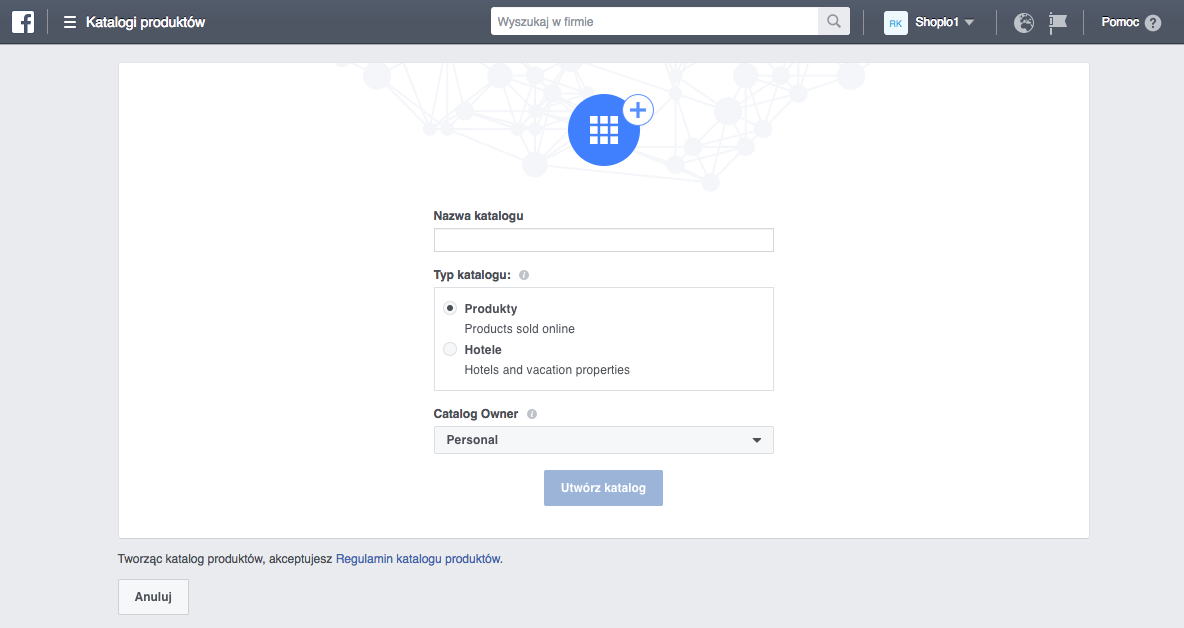This screenshot has height=628, width=1184.
Task: Click the flag pages icon
Action: (x=1058, y=23)
